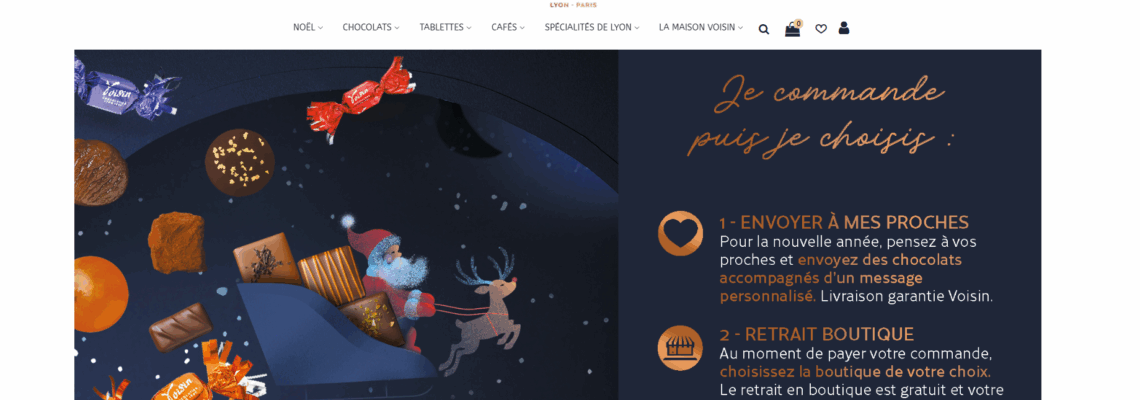This screenshot has height=400, width=1140.
Task: Click the cart item count badge
Action: pyautogui.click(x=798, y=23)
